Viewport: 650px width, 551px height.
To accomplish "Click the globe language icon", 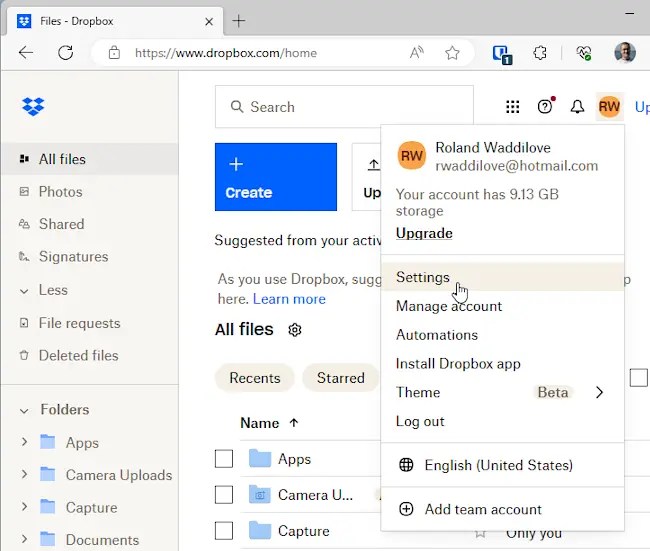I will pos(406,465).
